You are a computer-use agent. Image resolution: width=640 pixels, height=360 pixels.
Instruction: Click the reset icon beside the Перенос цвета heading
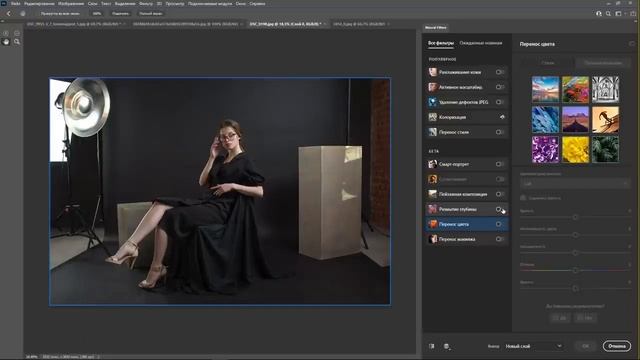point(632,44)
